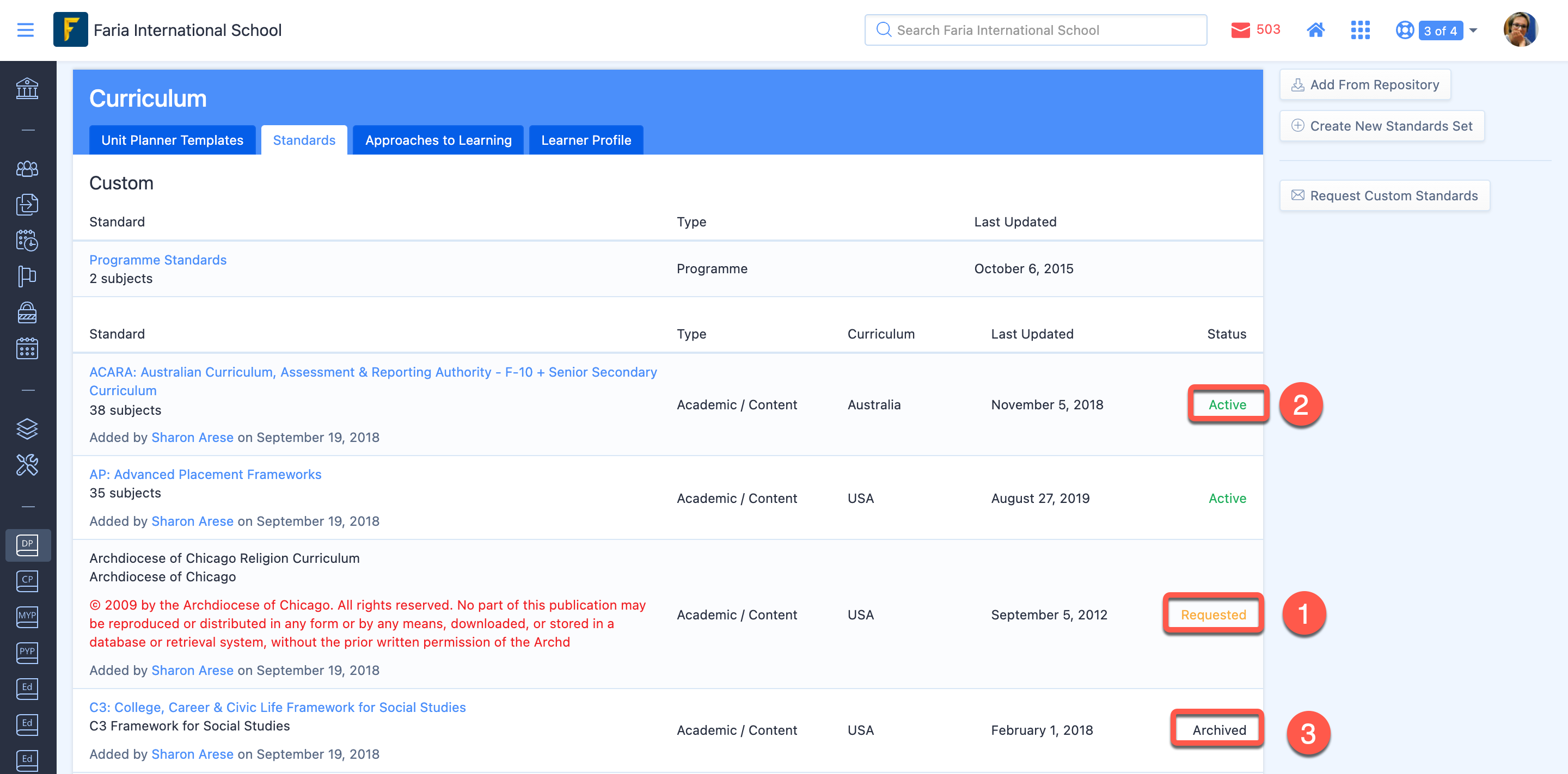The image size is (1568, 774).
Task: Select the DP programme book icon
Action: pyautogui.click(x=27, y=545)
